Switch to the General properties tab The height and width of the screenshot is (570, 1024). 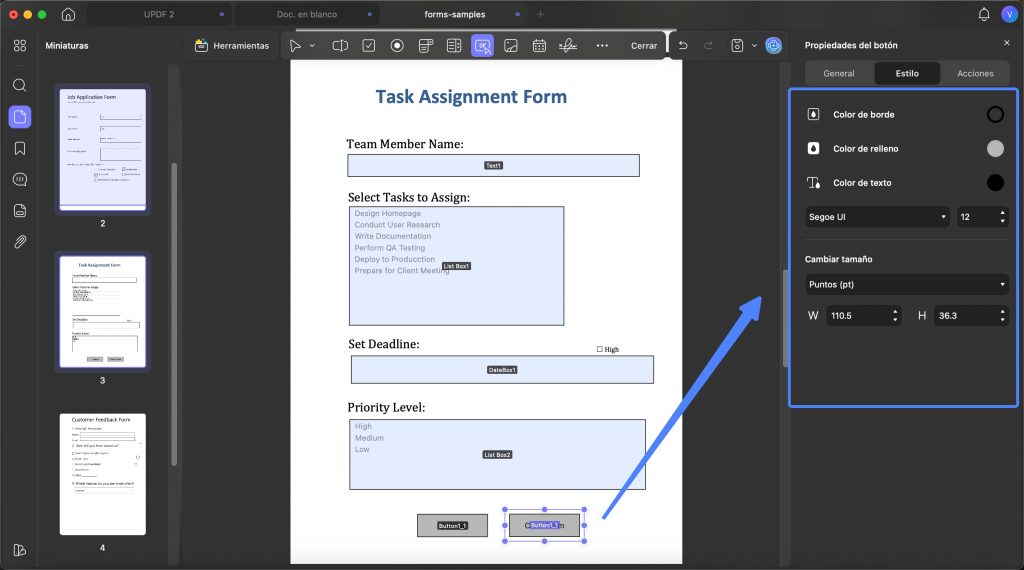tap(839, 73)
